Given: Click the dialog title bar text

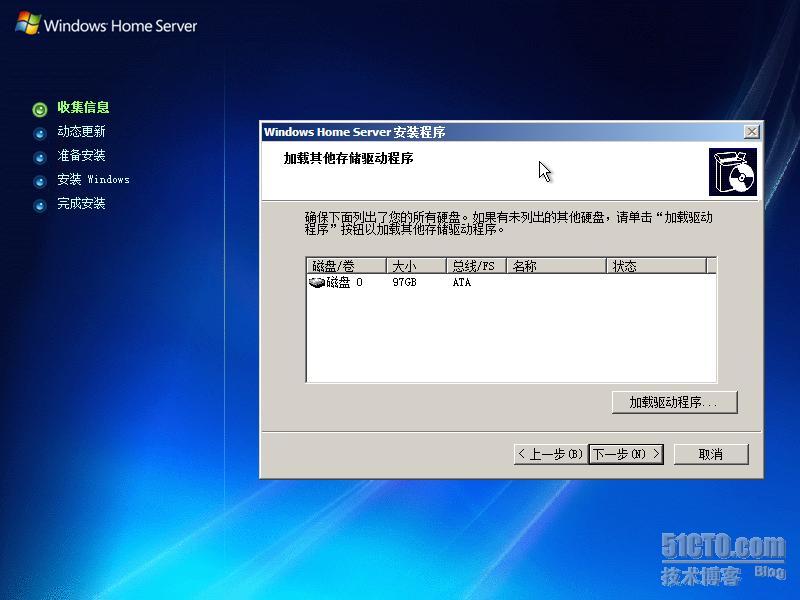Looking at the screenshot, I should pos(355,132).
